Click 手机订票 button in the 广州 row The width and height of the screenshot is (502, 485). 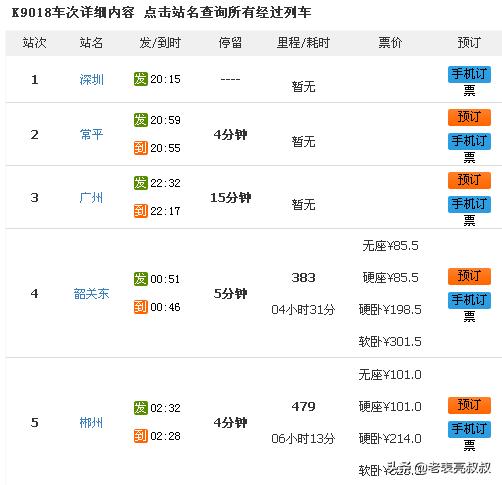[x=469, y=211]
